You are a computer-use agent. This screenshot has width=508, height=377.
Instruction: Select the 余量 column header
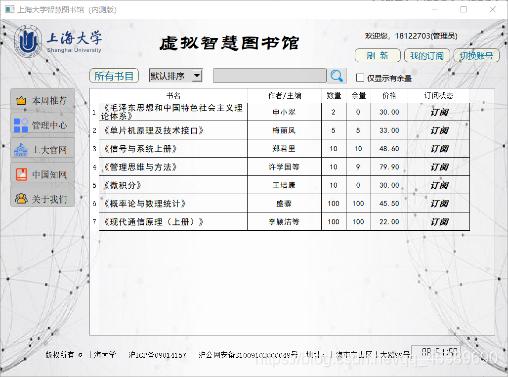tap(359, 96)
